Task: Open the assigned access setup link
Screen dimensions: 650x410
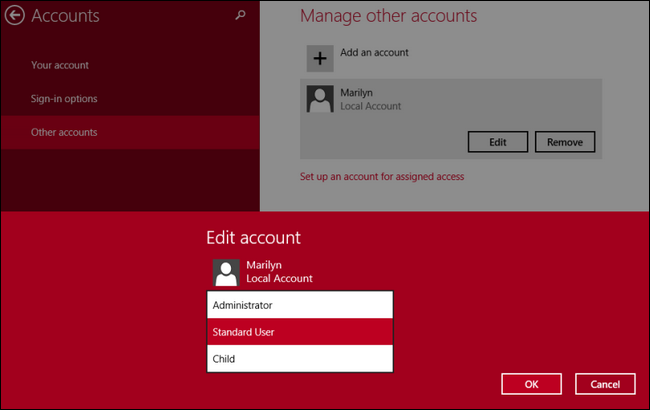Action: click(x=381, y=176)
